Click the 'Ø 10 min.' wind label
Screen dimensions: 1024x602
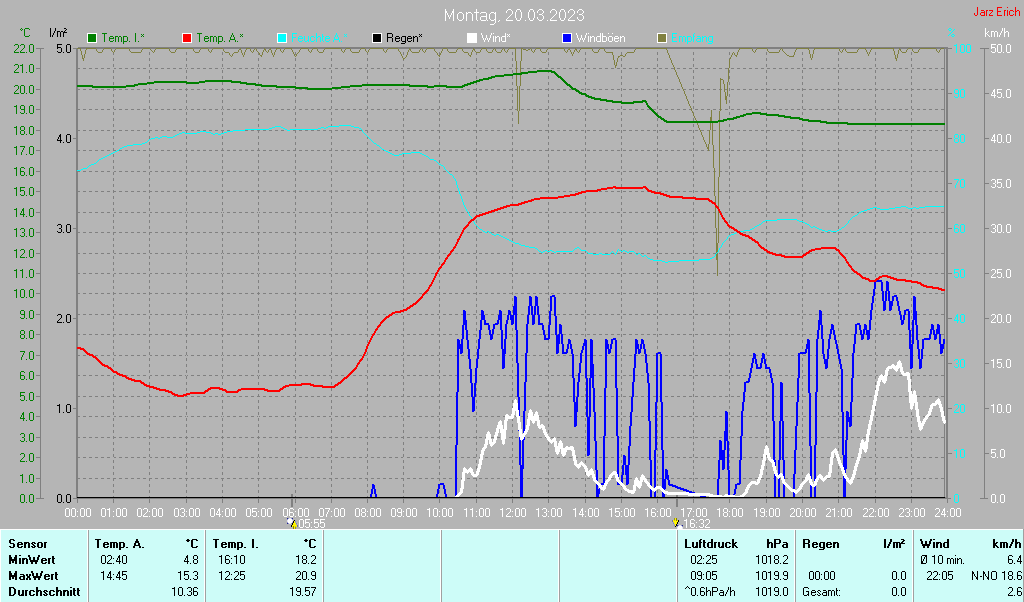pos(942,560)
